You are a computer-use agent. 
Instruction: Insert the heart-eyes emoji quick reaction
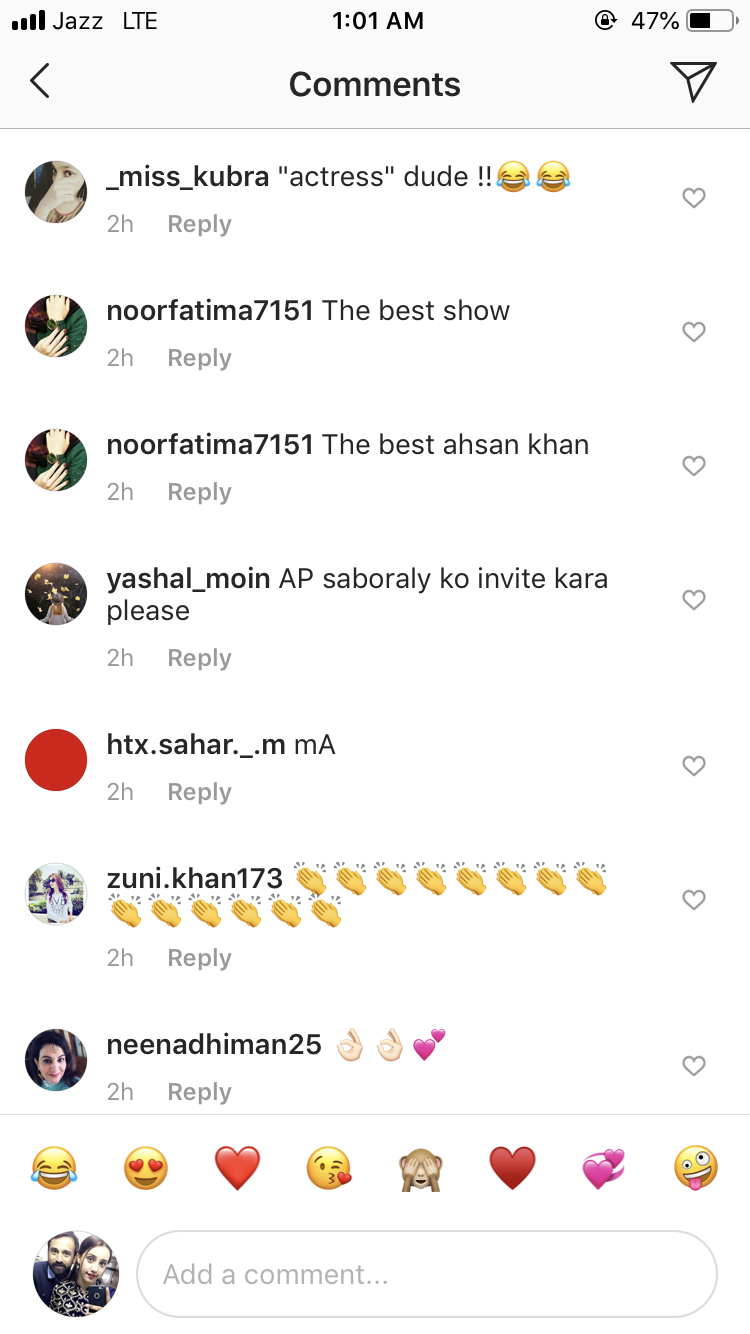pyautogui.click(x=145, y=1167)
